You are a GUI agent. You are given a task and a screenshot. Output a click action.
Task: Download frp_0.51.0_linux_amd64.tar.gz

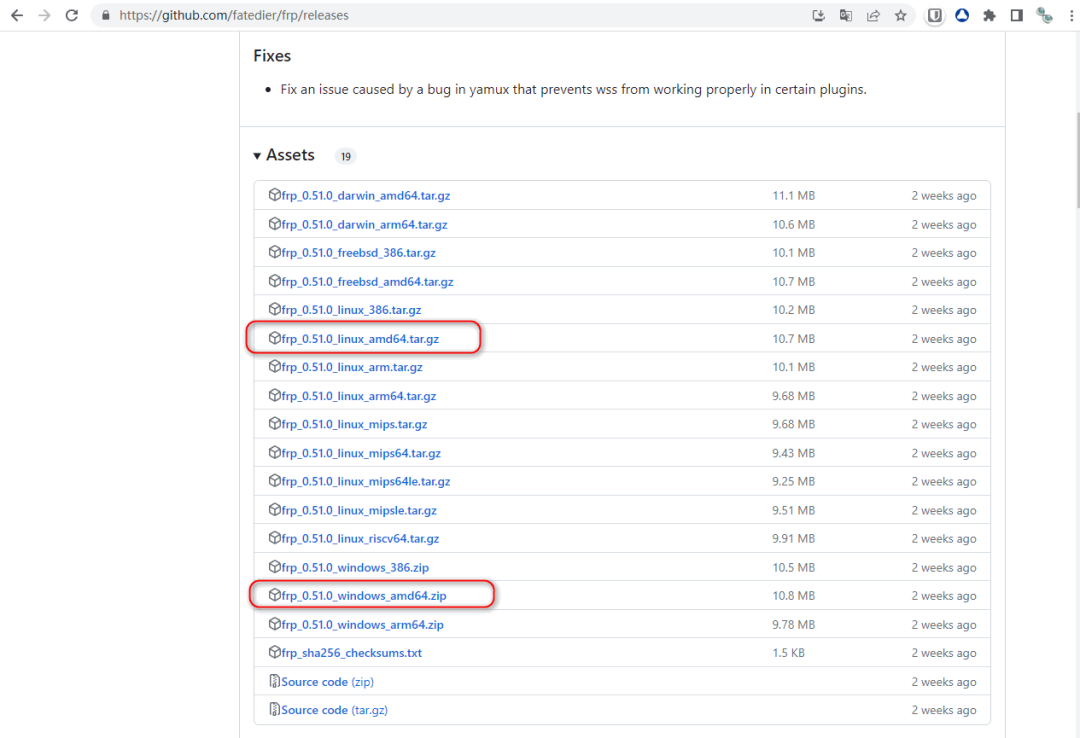[360, 339]
